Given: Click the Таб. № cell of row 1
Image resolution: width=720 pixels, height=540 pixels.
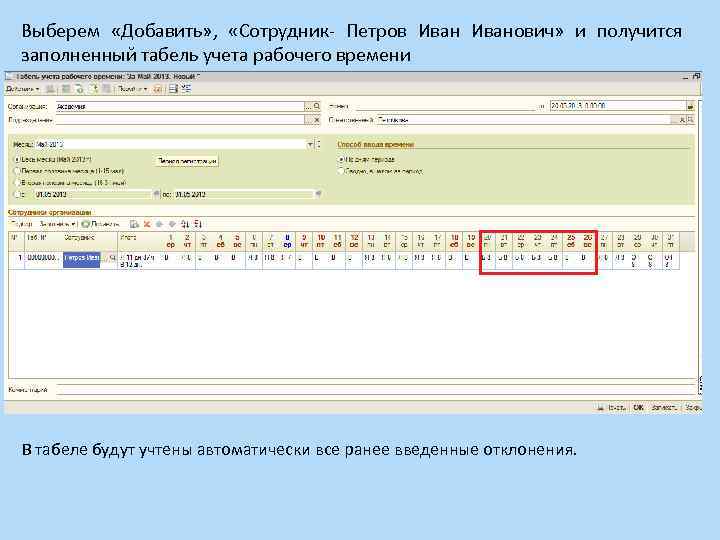Looking at the screenshot, I should pos(43,259).
